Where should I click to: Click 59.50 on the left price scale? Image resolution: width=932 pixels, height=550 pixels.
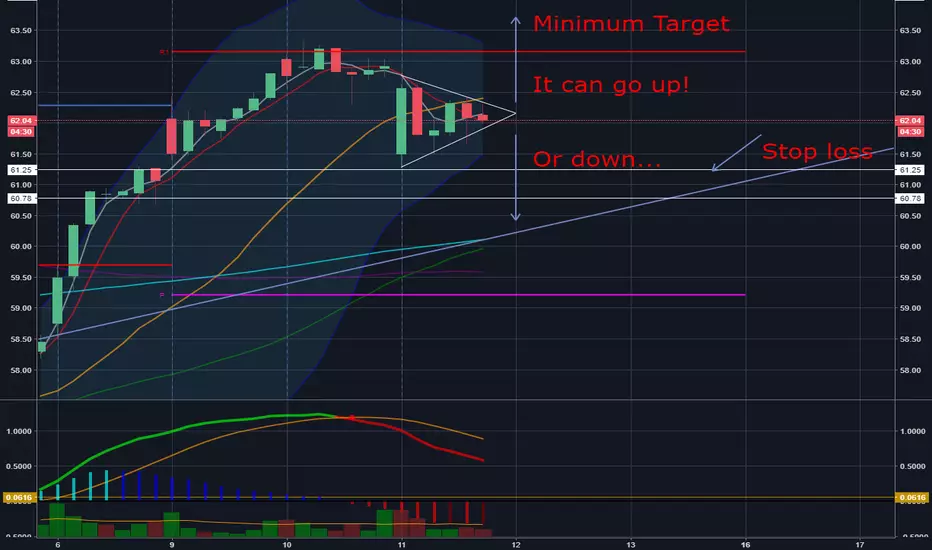[21, 278]
